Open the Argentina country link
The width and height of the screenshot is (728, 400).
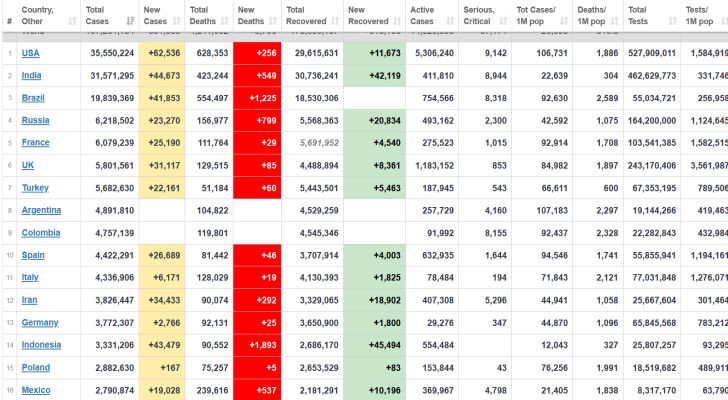pyautogui.click(x=41, y=210)
